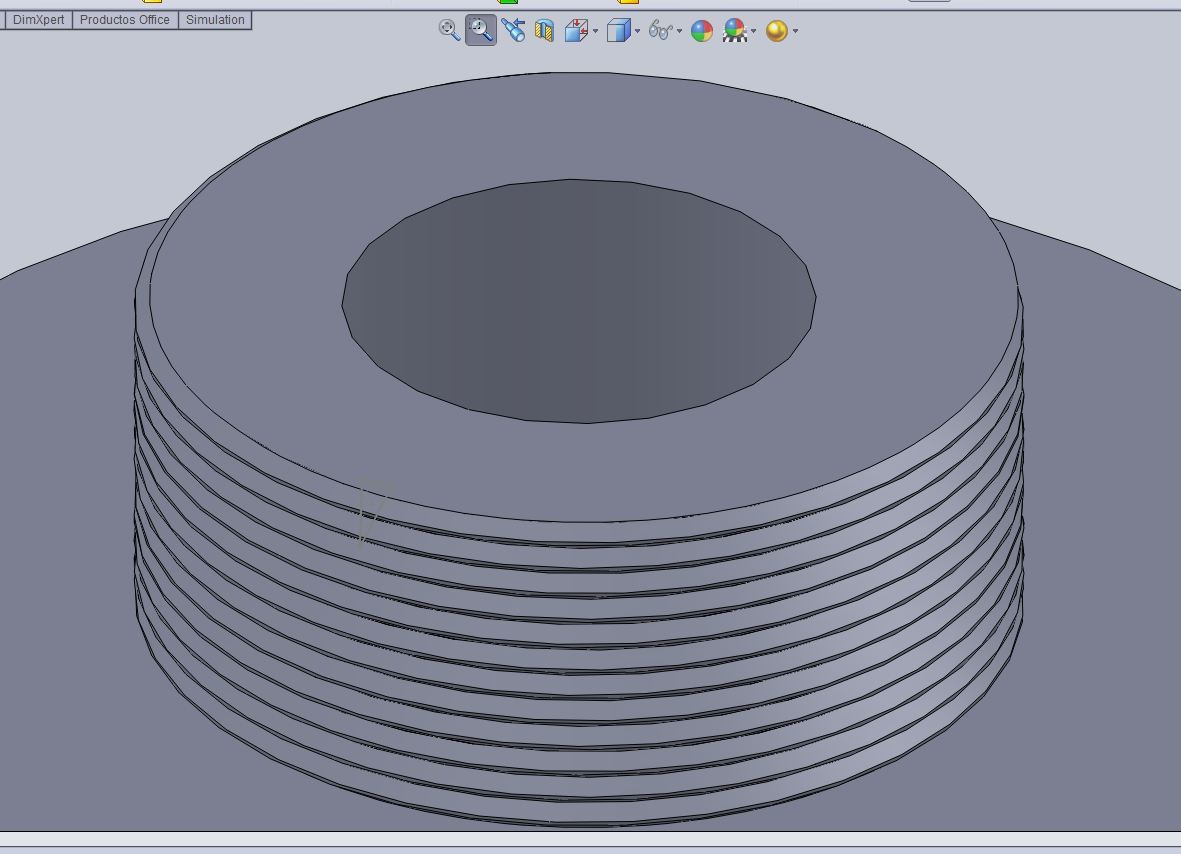This screenshot has width=1181, height=854.
Task: Open the Hide/Show Items dropdown arrow
Action: point(680,32)
